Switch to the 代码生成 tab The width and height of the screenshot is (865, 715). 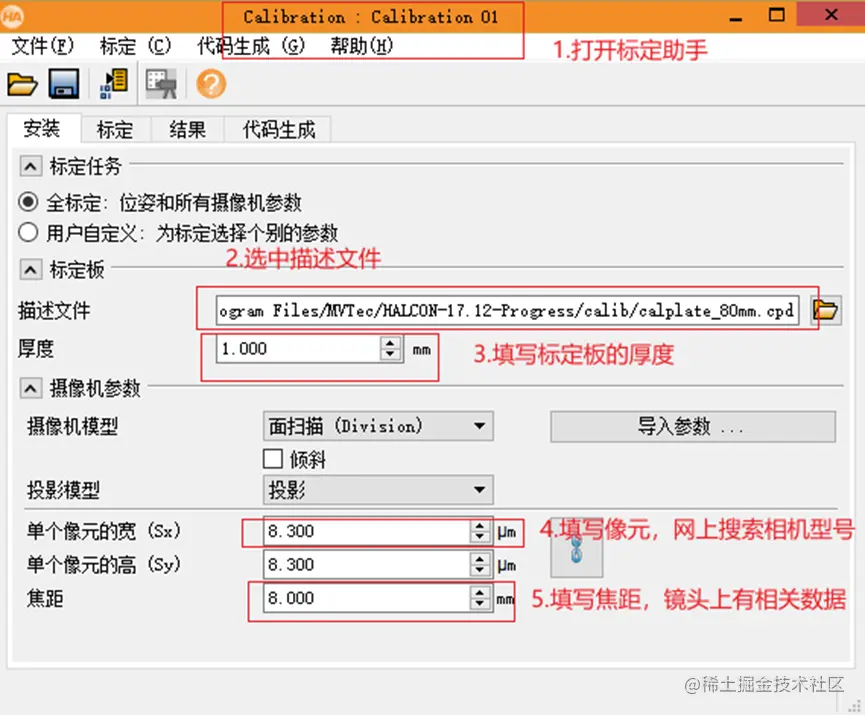279,130
